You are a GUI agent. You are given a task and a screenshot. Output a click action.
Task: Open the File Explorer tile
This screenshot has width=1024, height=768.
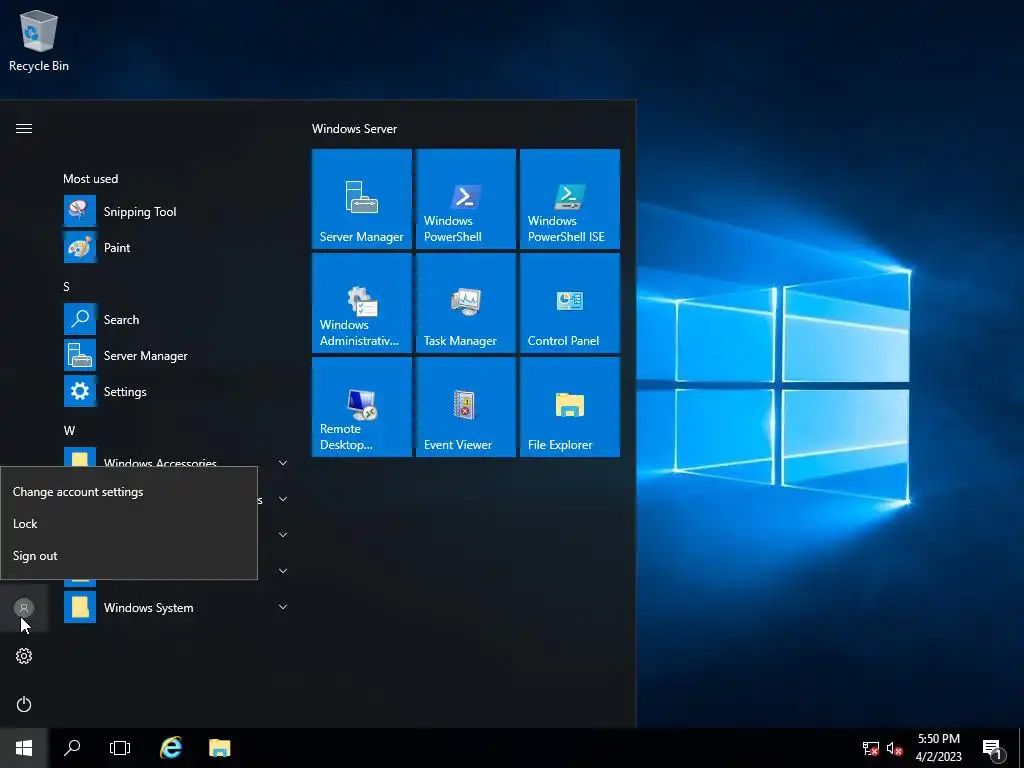569,407
